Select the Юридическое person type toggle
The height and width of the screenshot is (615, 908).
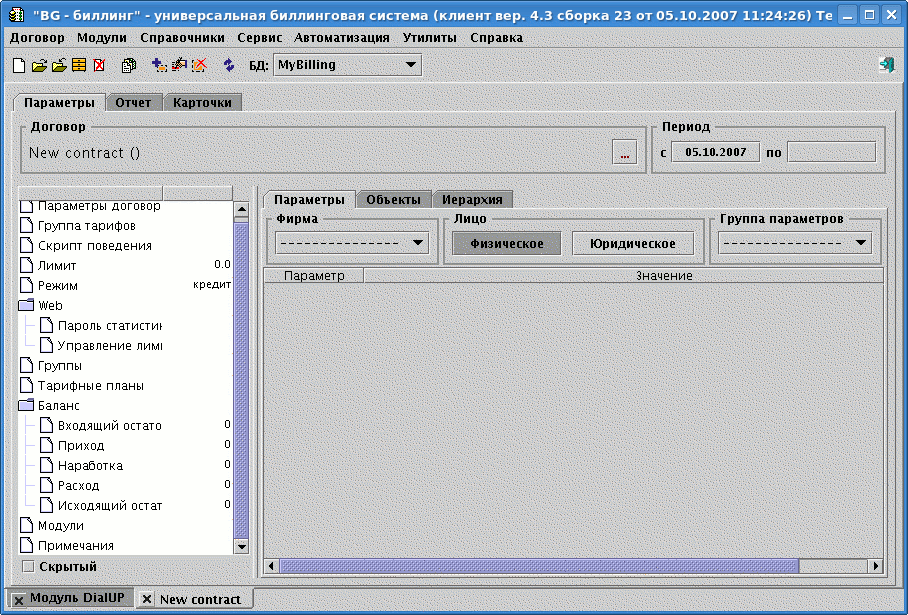pos(633,243)
